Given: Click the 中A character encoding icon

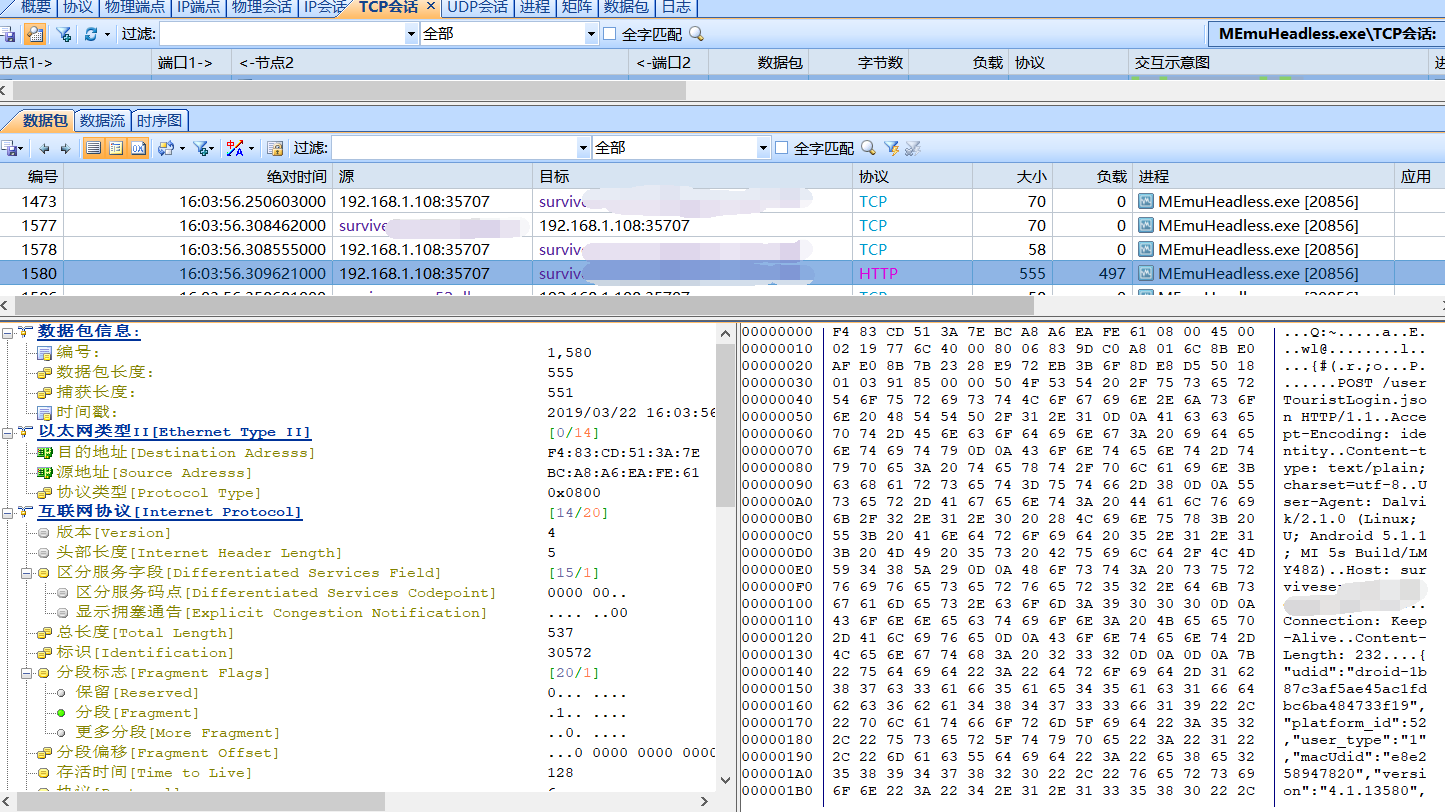Looking at the screenshot, I should tap(235, 148).
